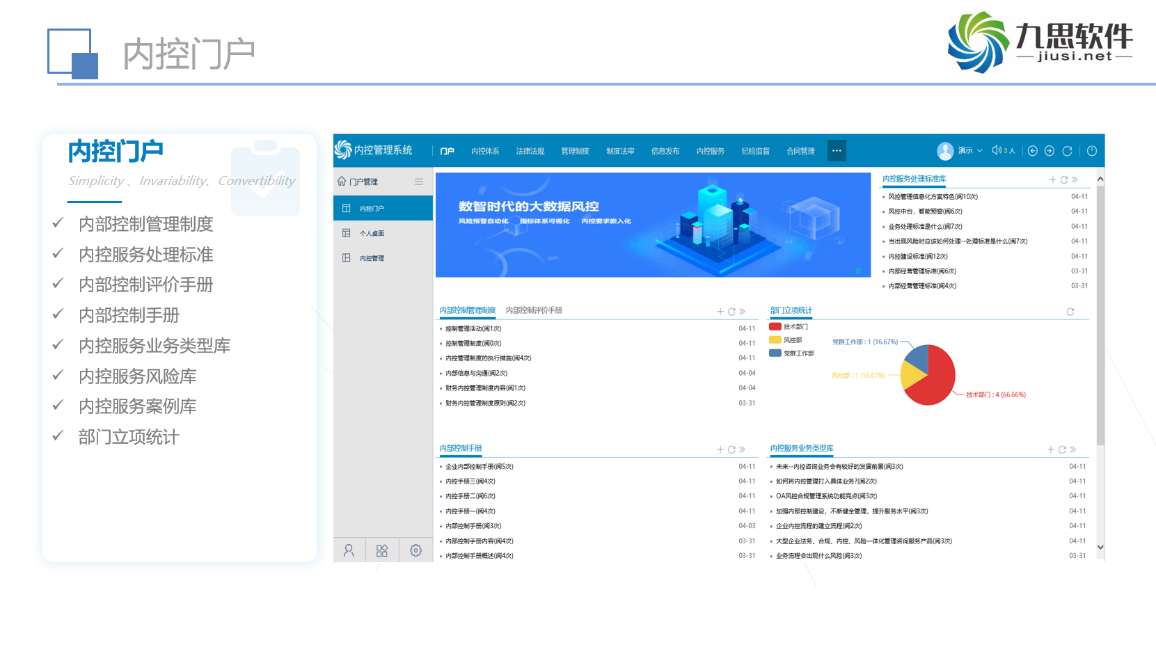
Task: Expand more menu items via ellipsis button
Action: [x=837, y=151]
